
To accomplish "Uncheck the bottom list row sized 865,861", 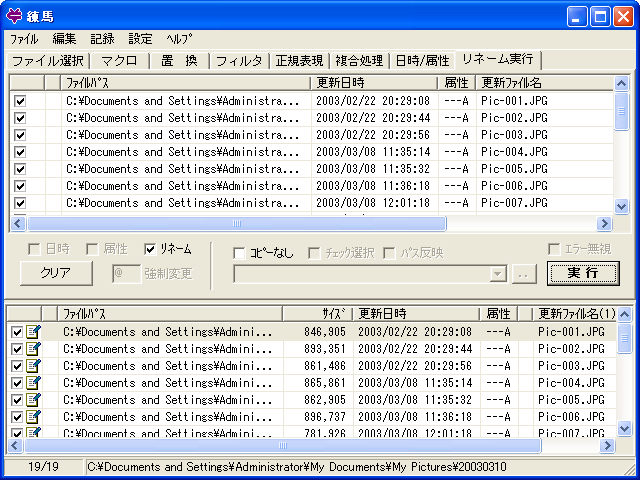I will tap(17, 383).
